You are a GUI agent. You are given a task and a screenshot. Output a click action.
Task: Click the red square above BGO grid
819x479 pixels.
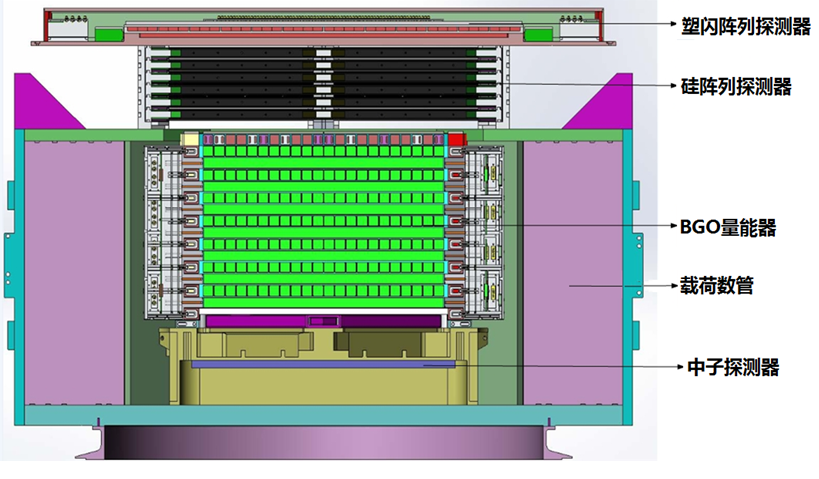coord(456,140)
